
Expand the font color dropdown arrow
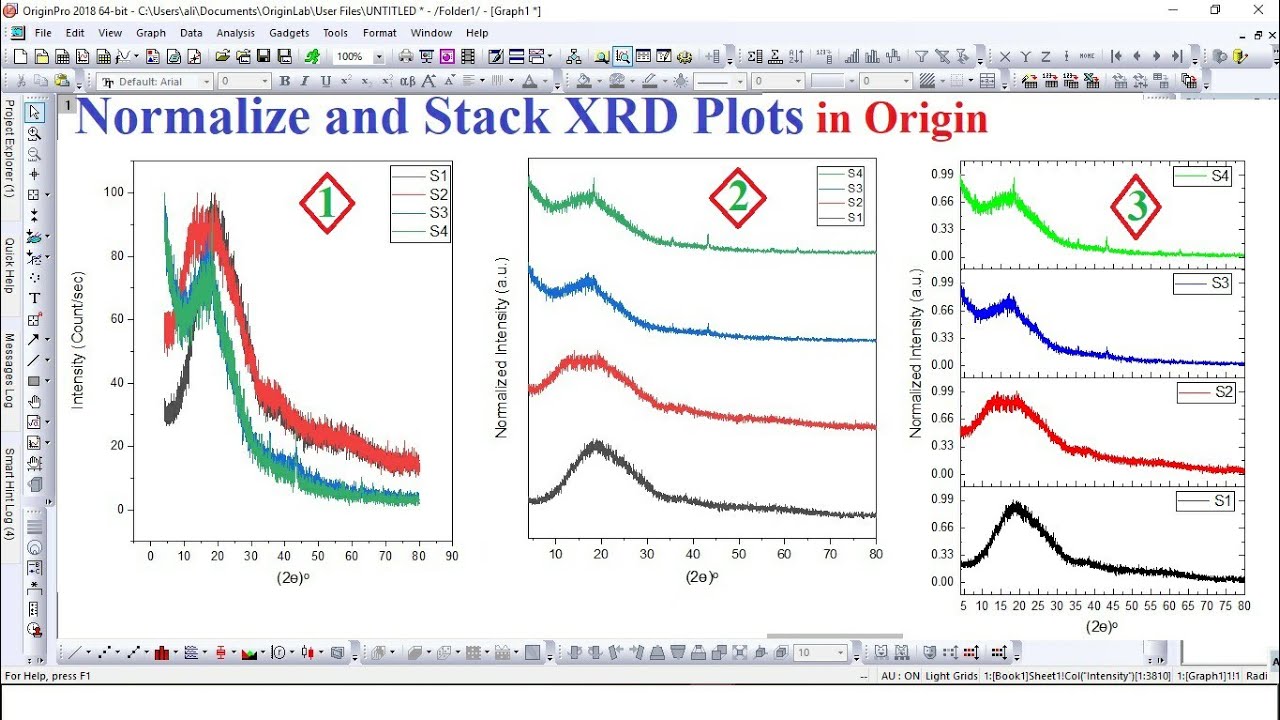click(x=546, y=82)
